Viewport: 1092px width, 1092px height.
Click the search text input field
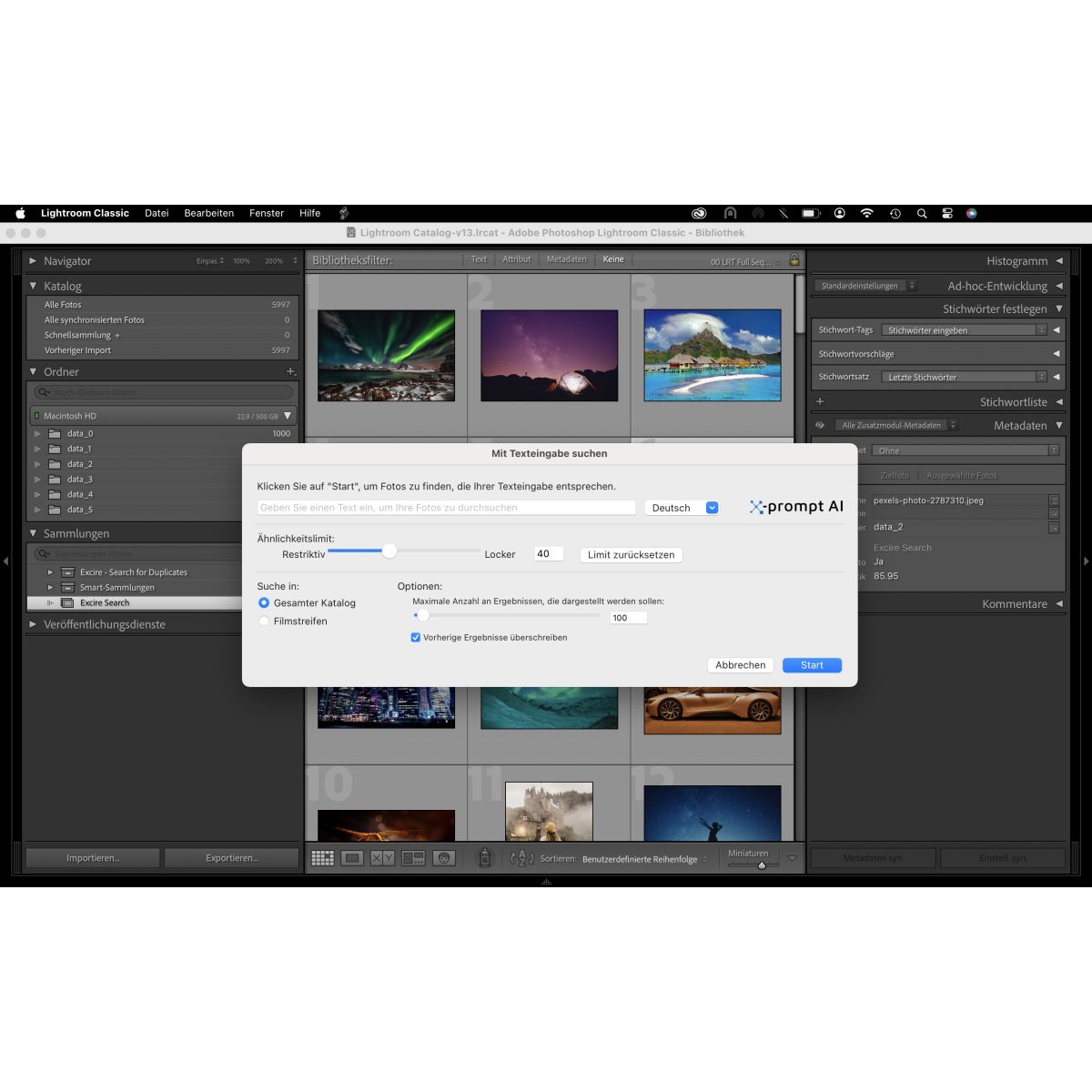446,508
